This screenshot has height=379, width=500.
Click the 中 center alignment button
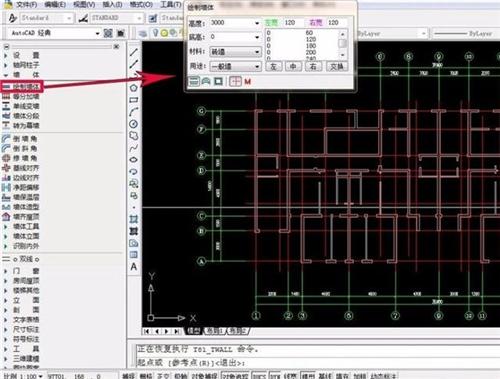293,66
